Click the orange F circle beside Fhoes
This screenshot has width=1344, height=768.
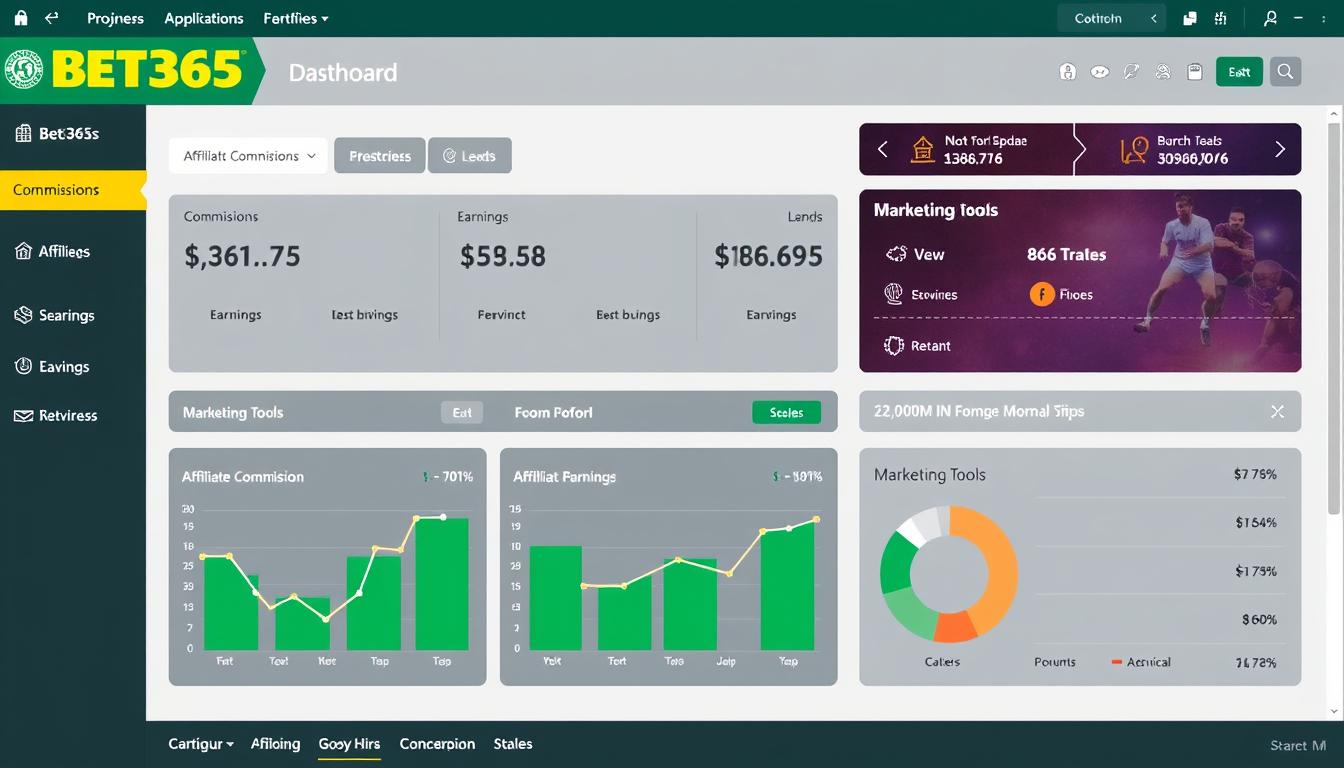[1042, 294]
